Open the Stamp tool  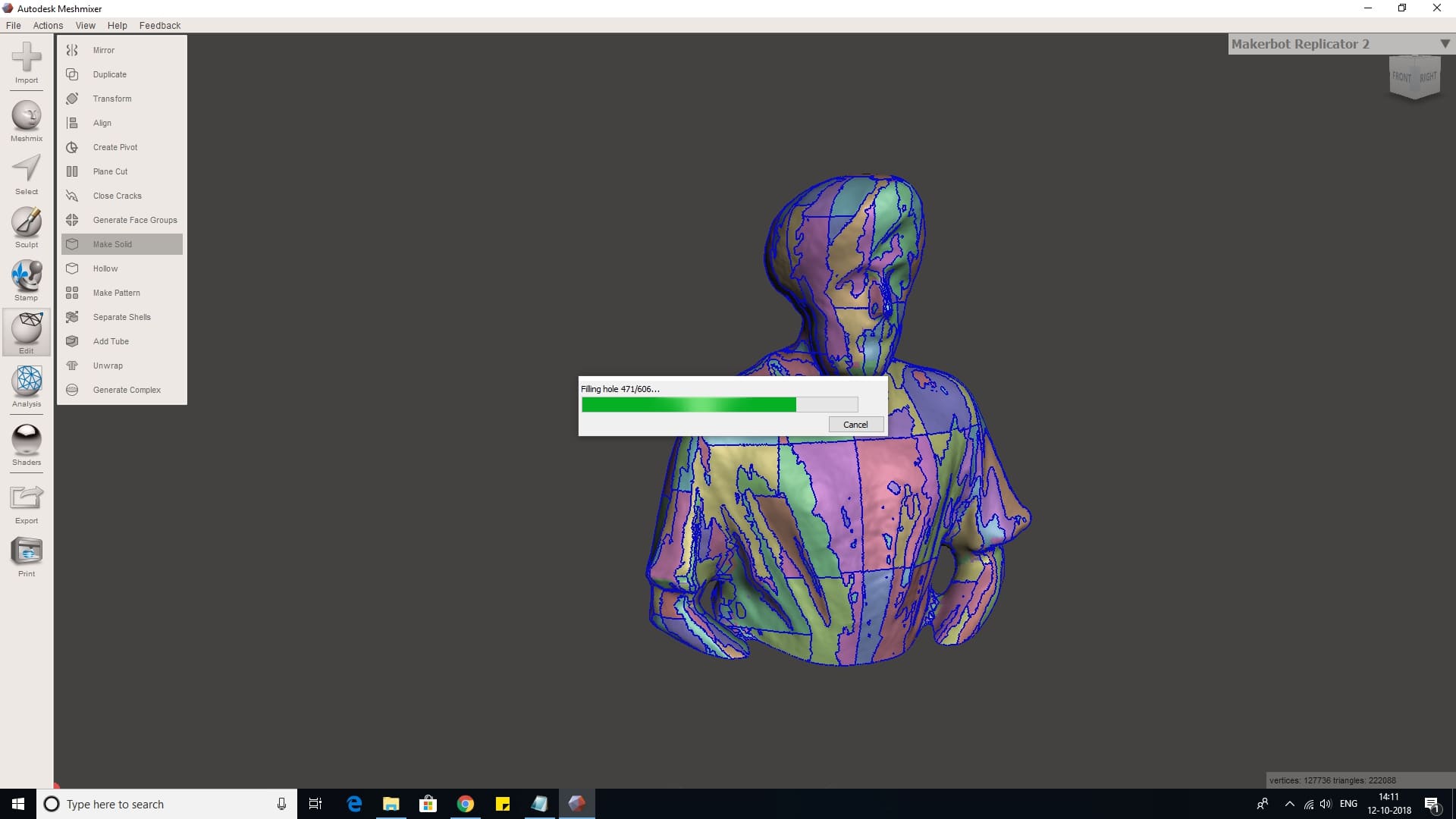27,281
